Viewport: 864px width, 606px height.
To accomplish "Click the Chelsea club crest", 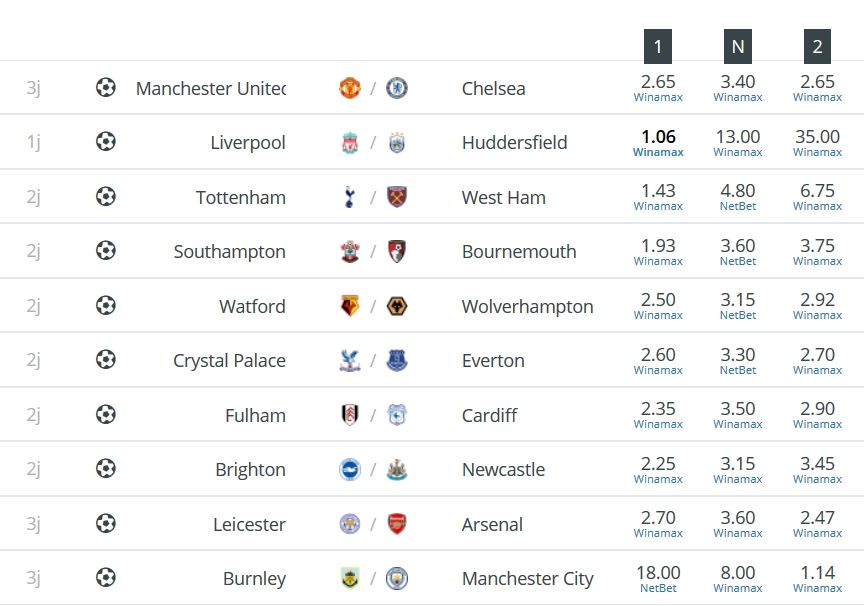I will (397, 88).
